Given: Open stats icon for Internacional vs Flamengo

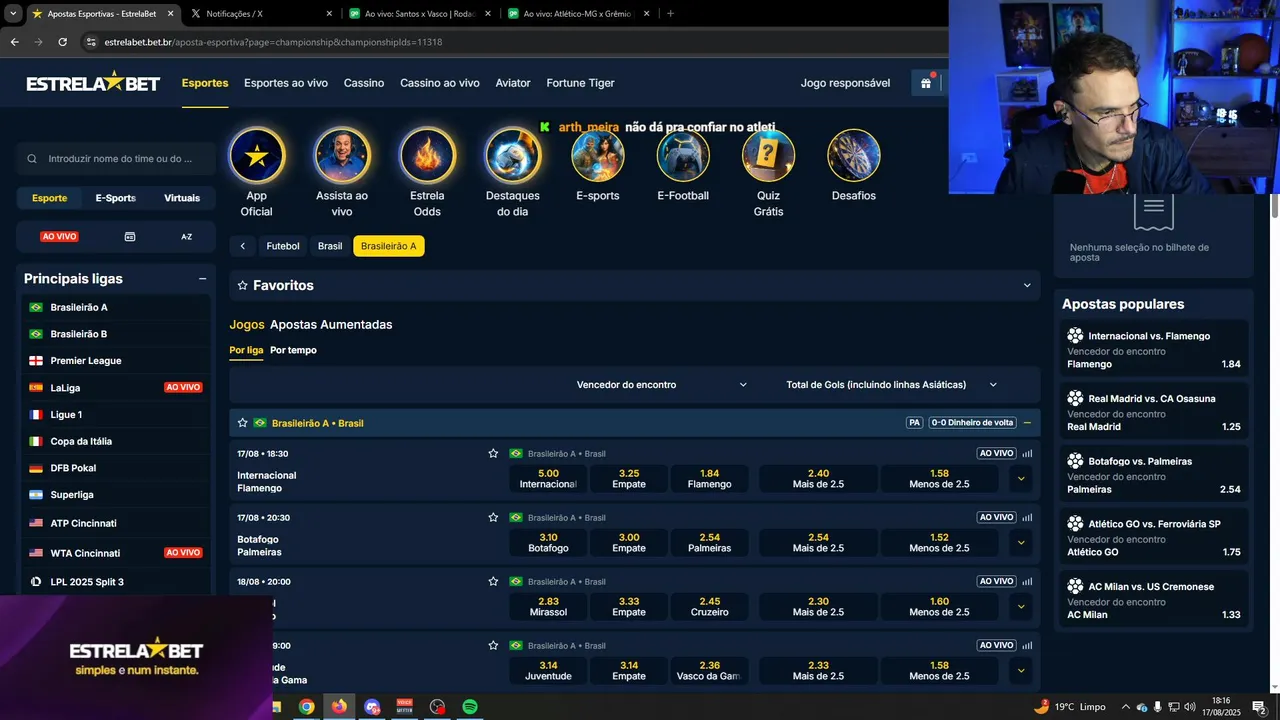Looking at the screenshot, I should point(1027,453).
